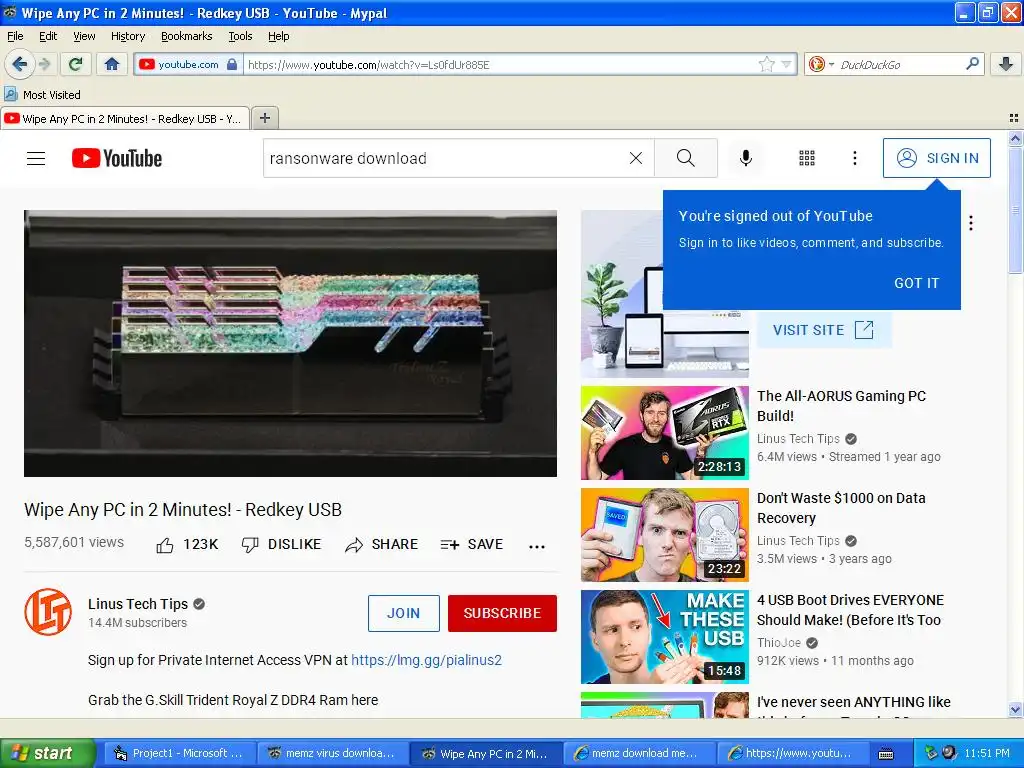Click the video player
The width and height of the screenshot is (1024, 768).
coord(291,344)
